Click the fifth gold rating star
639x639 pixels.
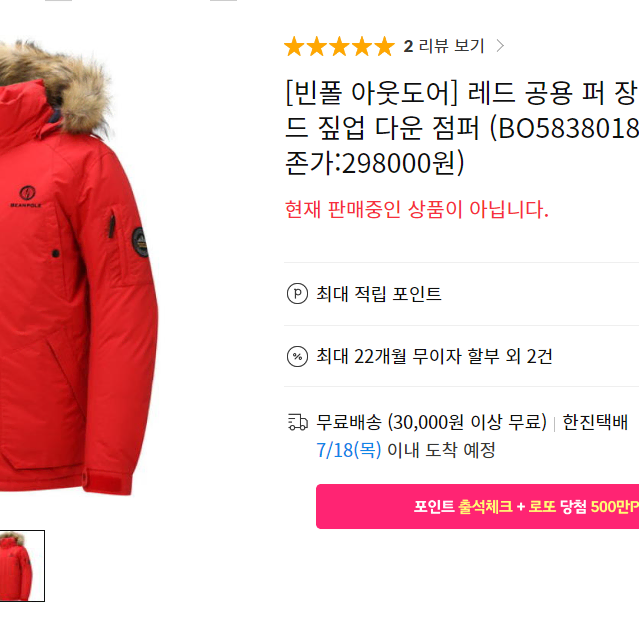click(x=385, y=46)
